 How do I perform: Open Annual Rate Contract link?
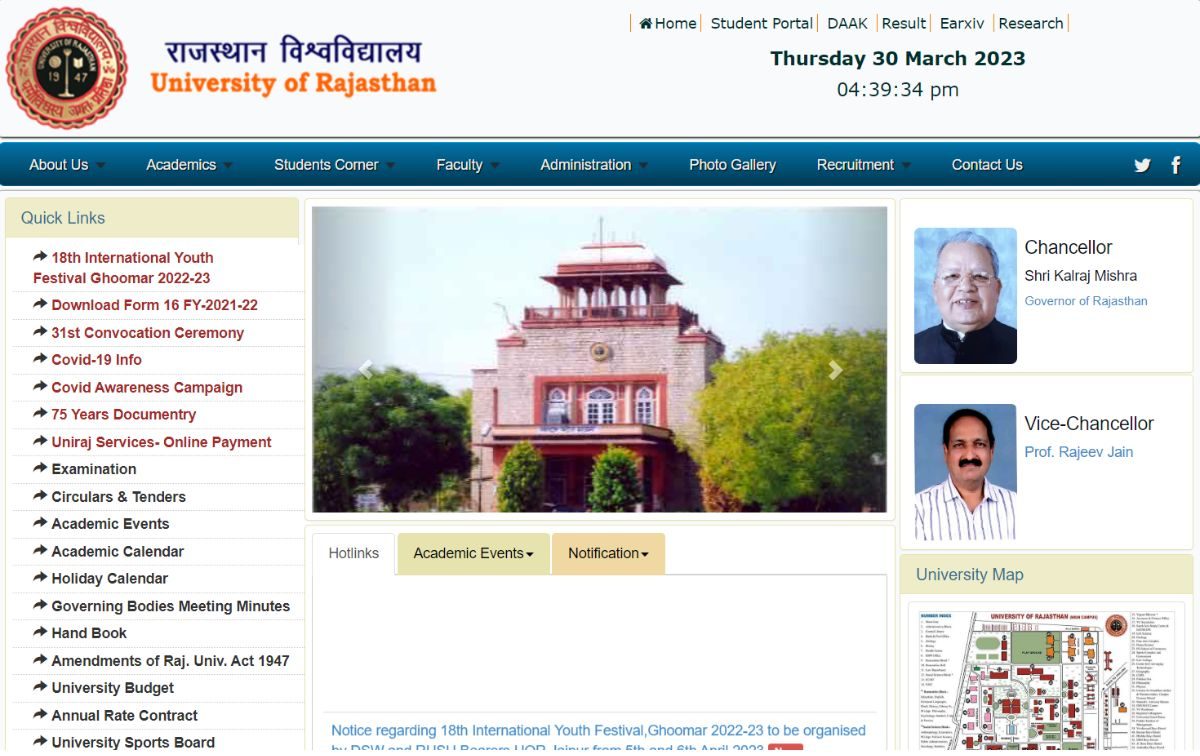tap(124, 715)
